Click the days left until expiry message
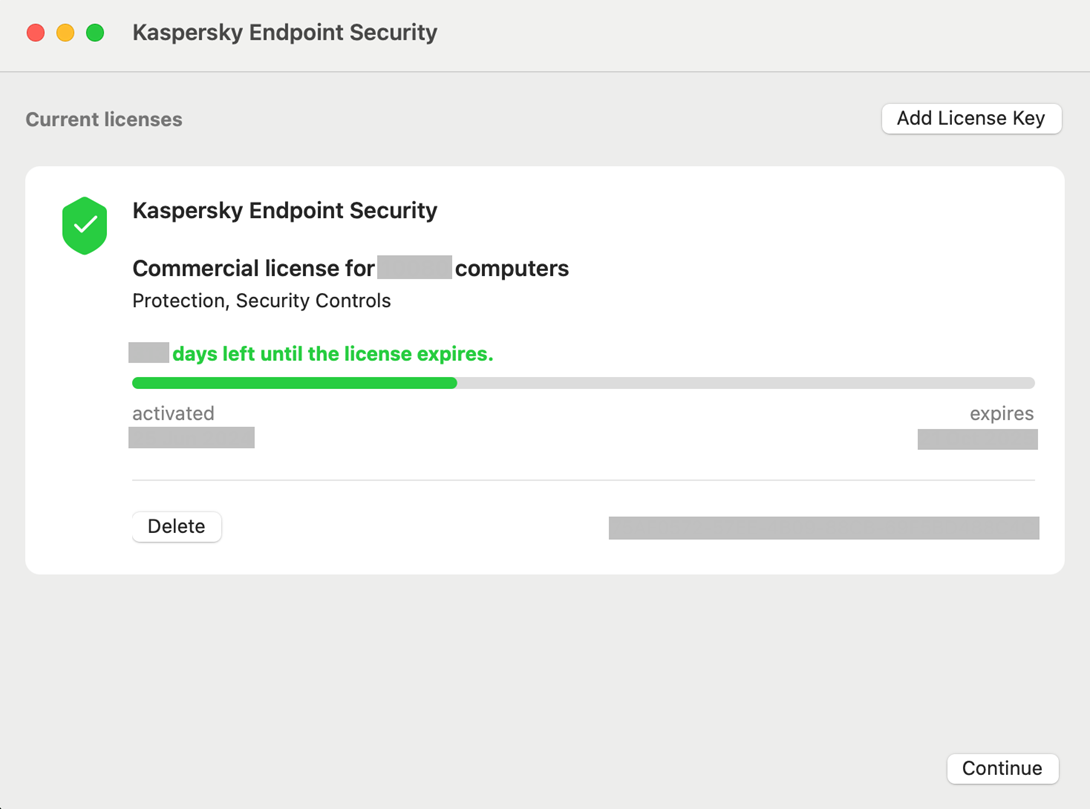The width and height of the screenshot is (1090, 809). pos(332,354)
